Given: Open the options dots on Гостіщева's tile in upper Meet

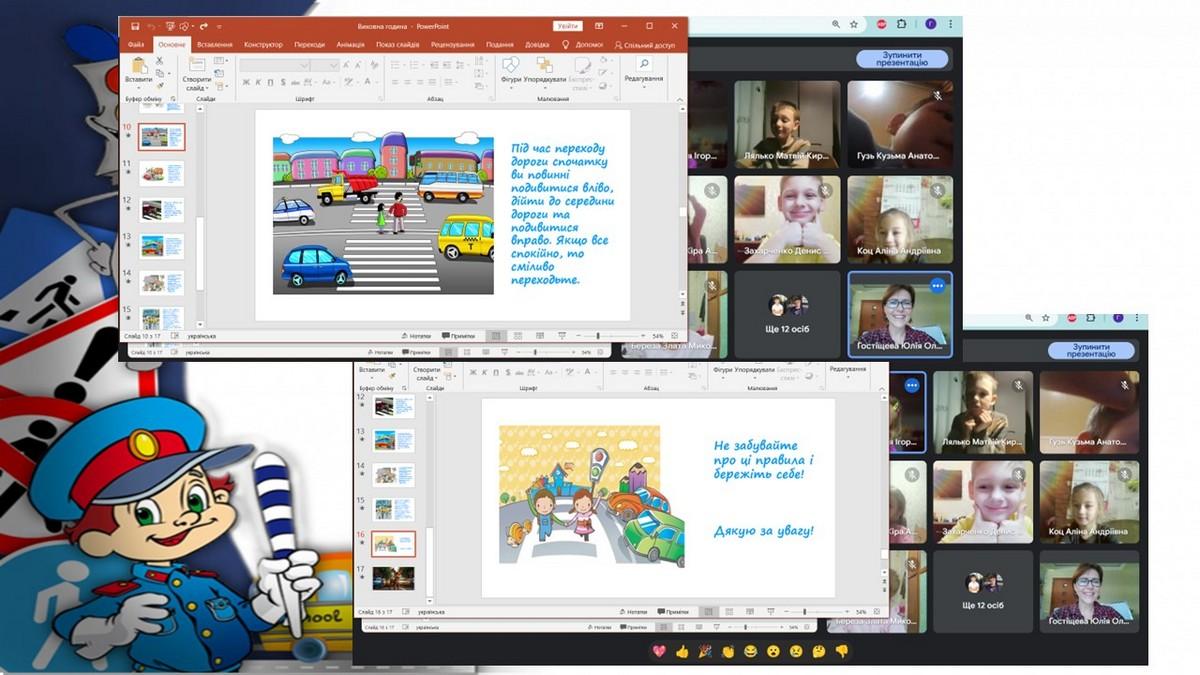Looking at the screenshot, I should [x=937, y=285].
